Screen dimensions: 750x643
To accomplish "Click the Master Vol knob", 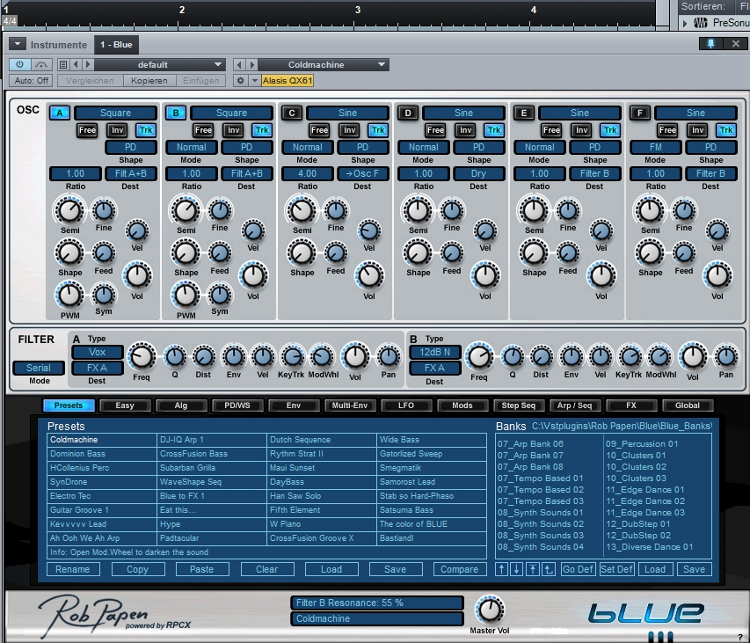I will coord(489,610).
